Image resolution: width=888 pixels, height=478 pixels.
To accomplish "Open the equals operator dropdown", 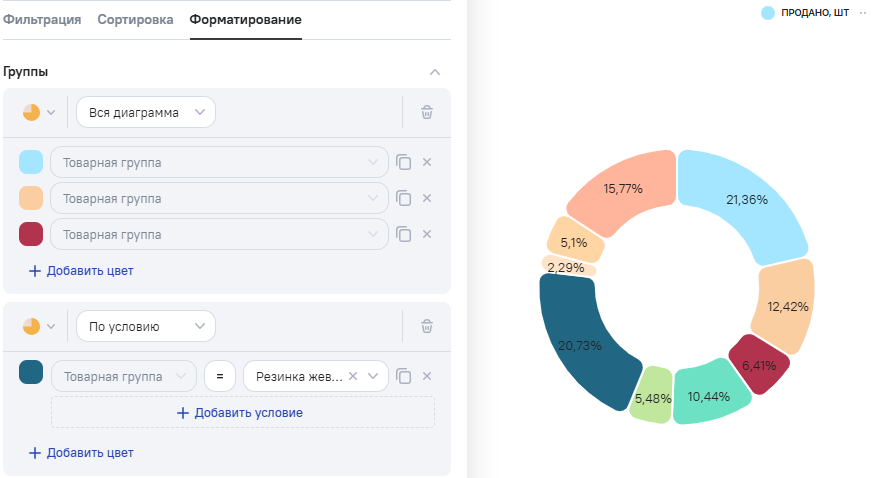I will point(219,377).
